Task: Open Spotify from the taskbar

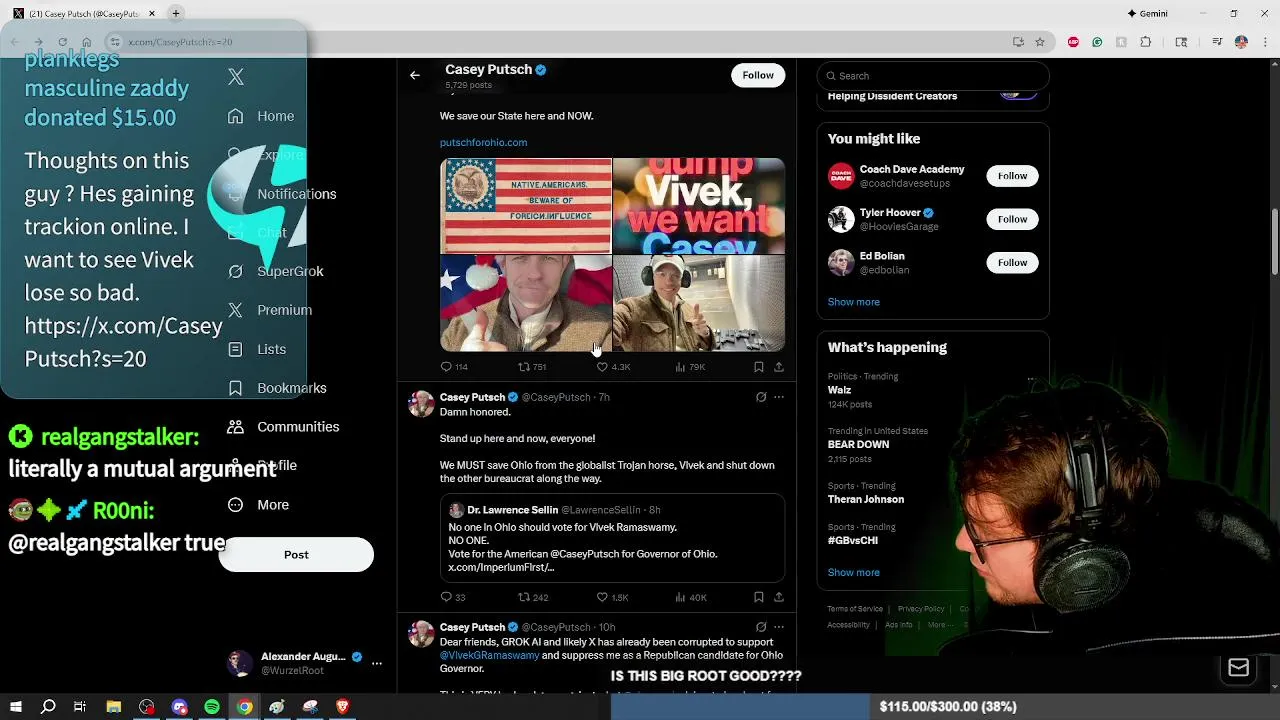Action: tap(212, 707)
